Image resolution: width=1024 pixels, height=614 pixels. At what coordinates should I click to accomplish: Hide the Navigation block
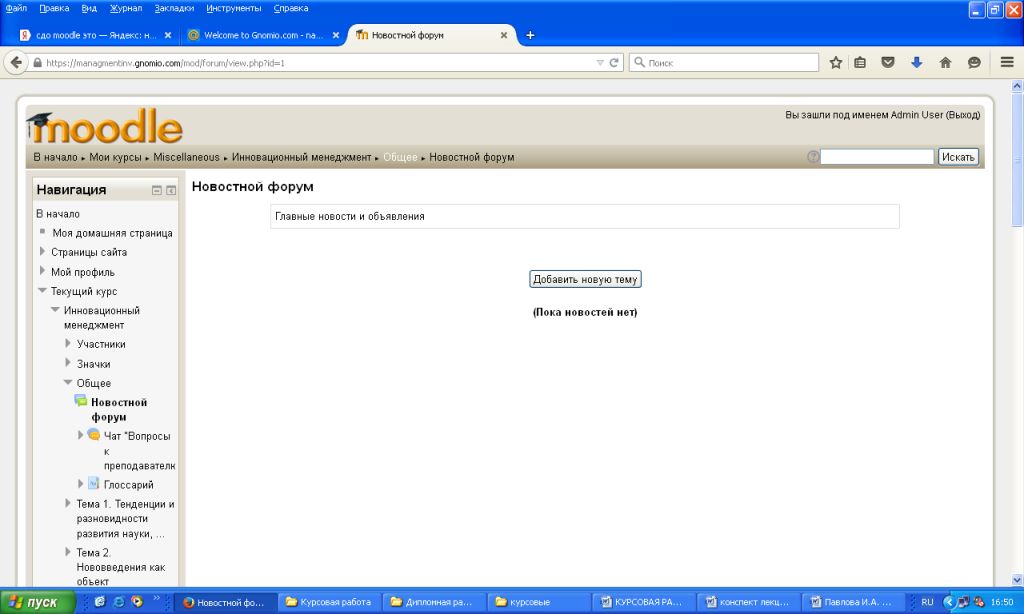point(157,190)
